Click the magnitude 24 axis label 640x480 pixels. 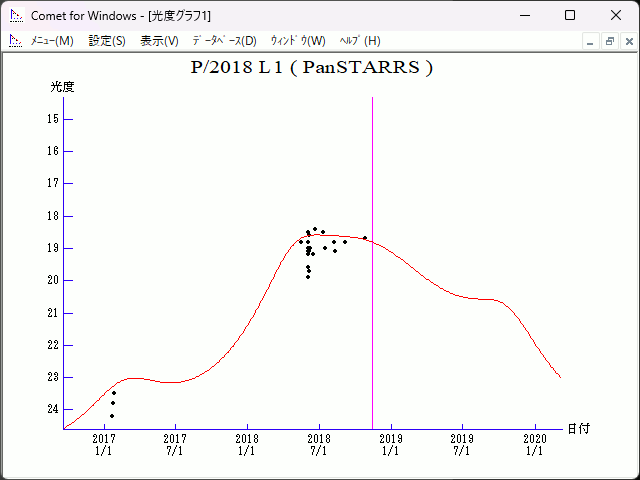click(53, 409)
